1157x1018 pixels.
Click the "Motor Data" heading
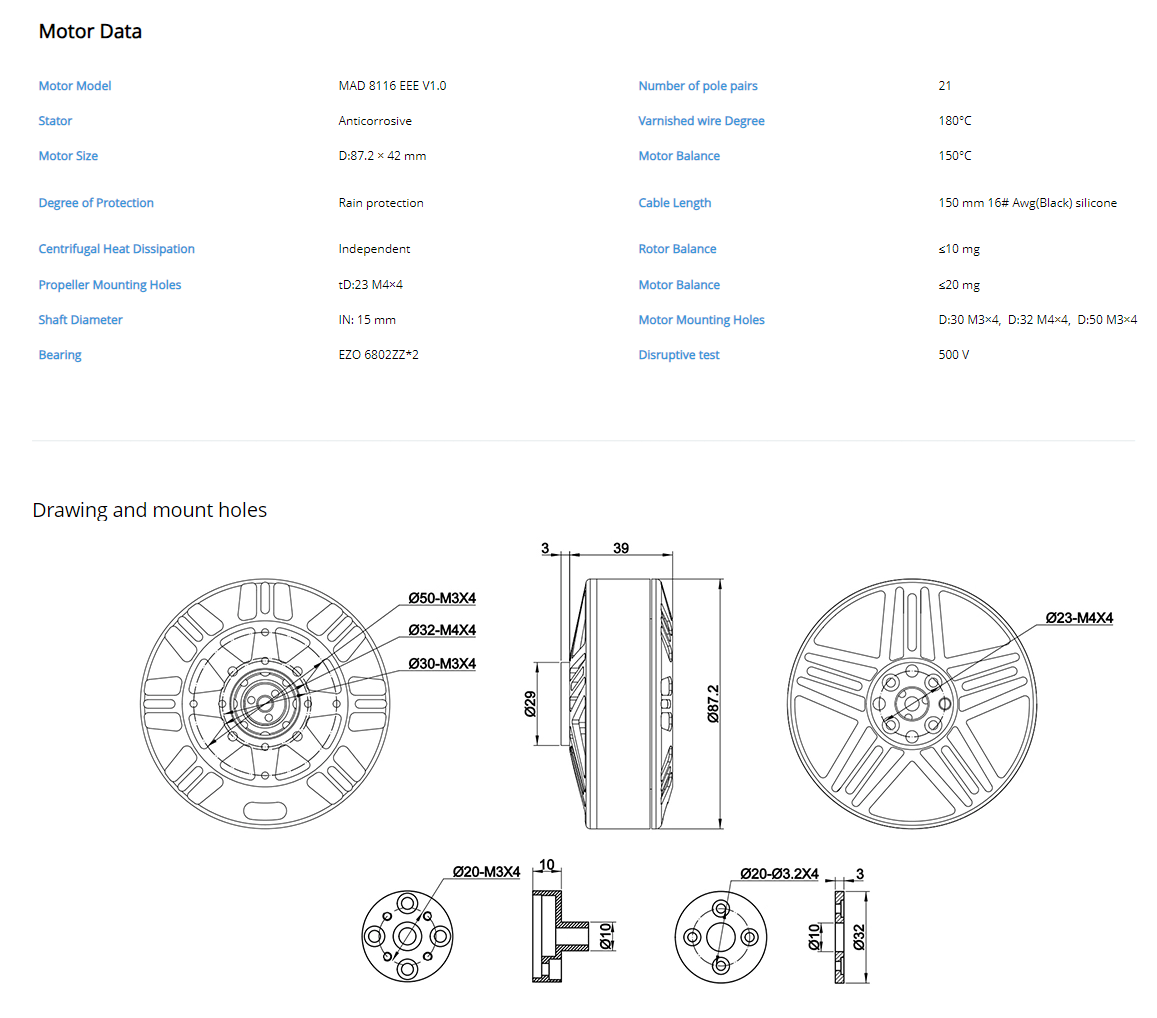pyautogui.click(x=90, y=32)
